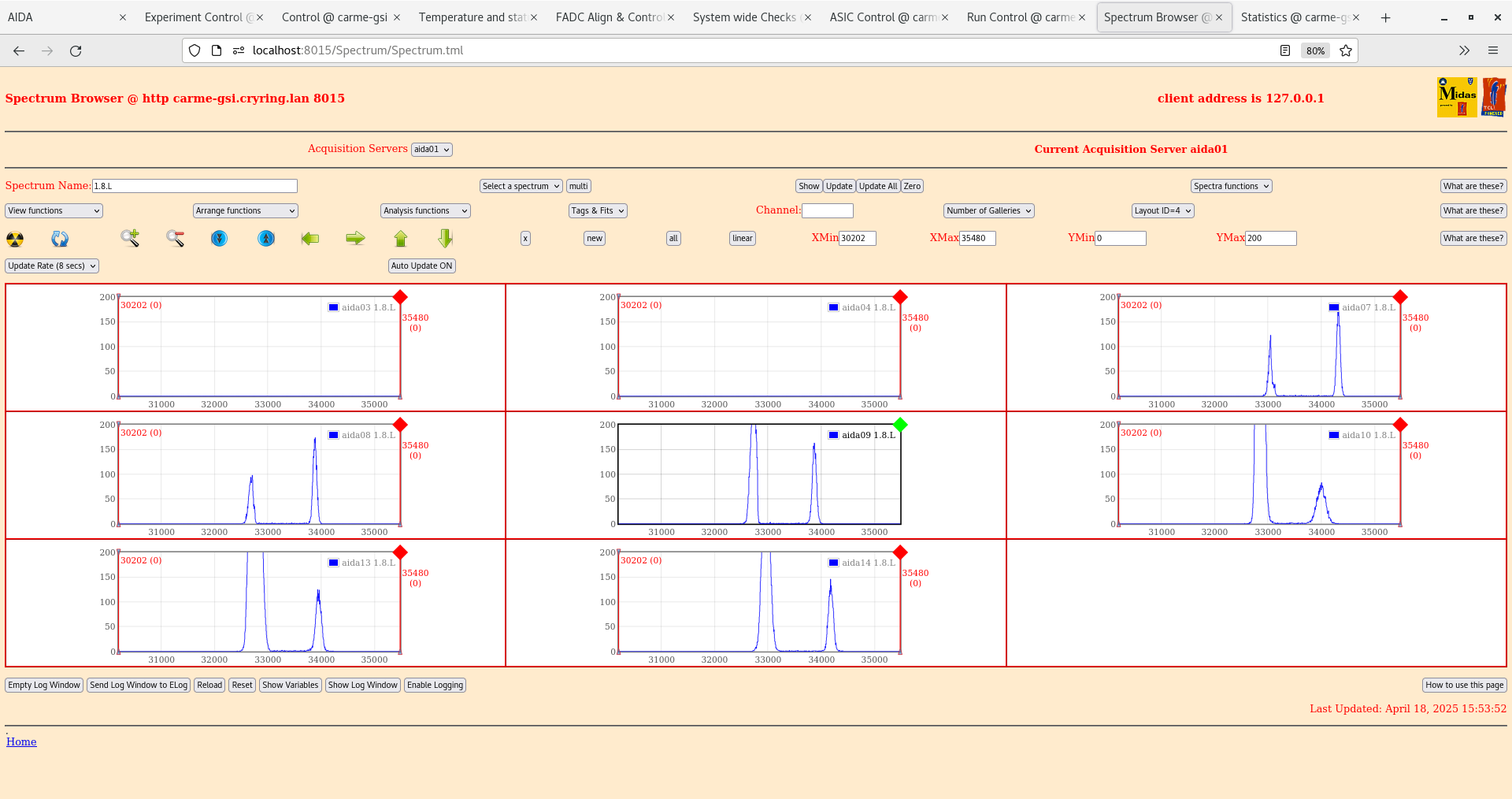Click the green diamond marker on aida09
The width and height of the screenshot is (1512, 799).
[x=900, y=425]
